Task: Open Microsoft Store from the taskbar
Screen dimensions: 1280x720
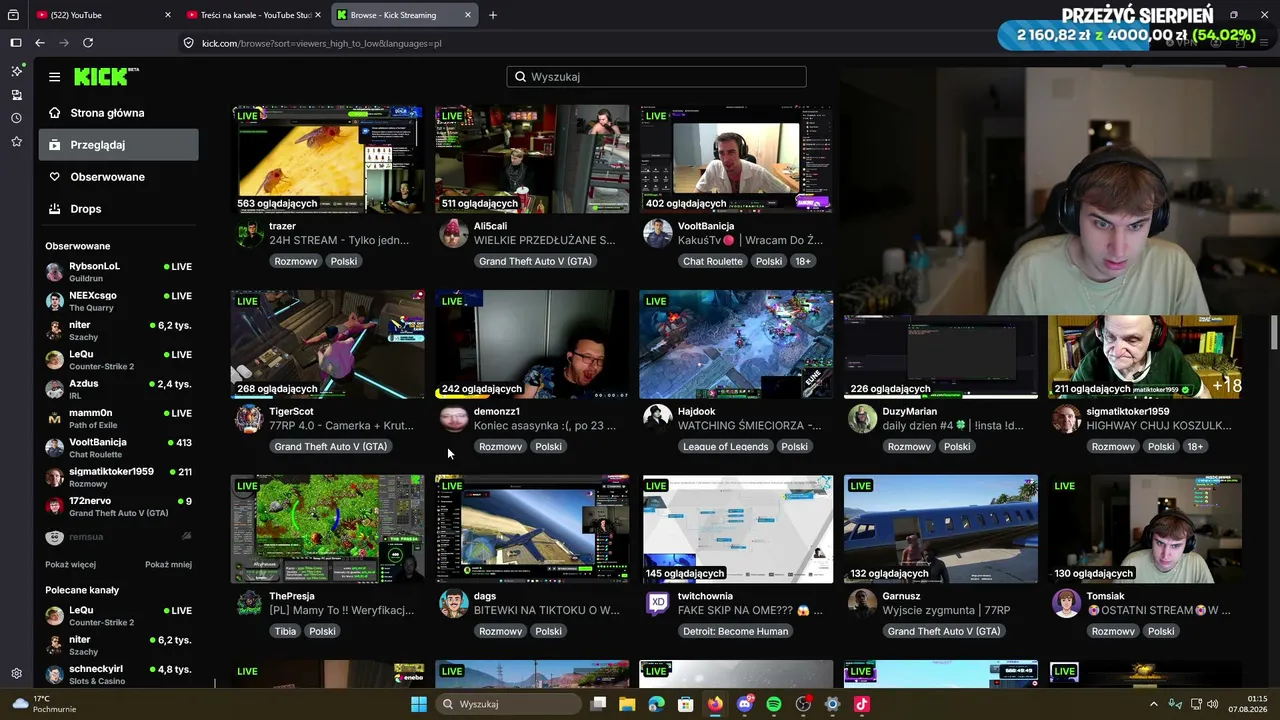Action: [685, 704]
